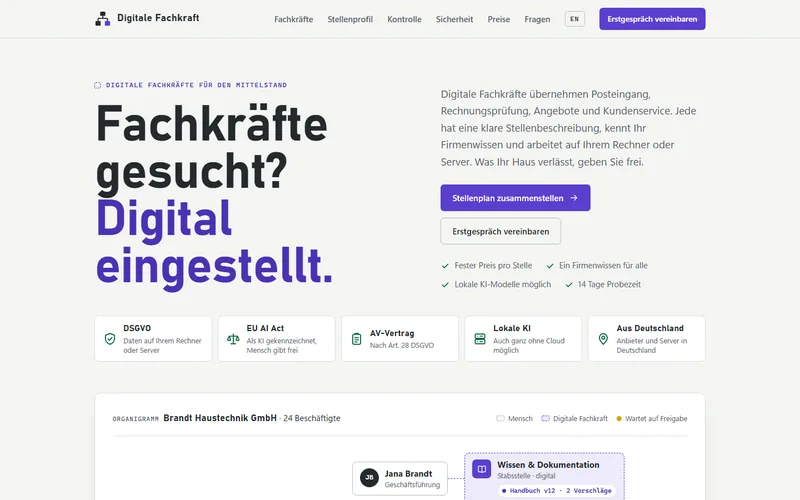The width and height of the screenshot is (800, 500).
Task: Select the EU AI Act card title
Action: (x=265, y=328)
